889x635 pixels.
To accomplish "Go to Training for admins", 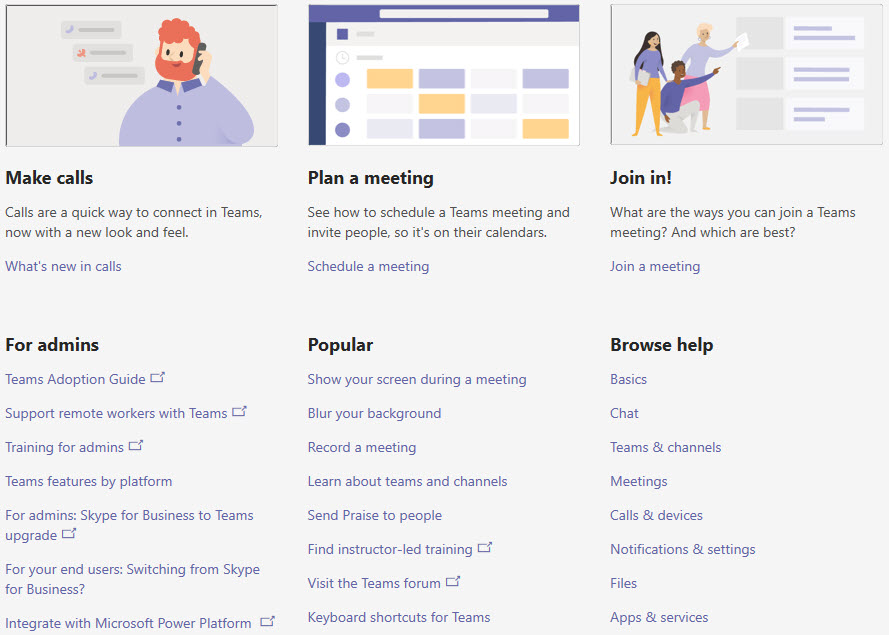I will click(x=65, y=447).
